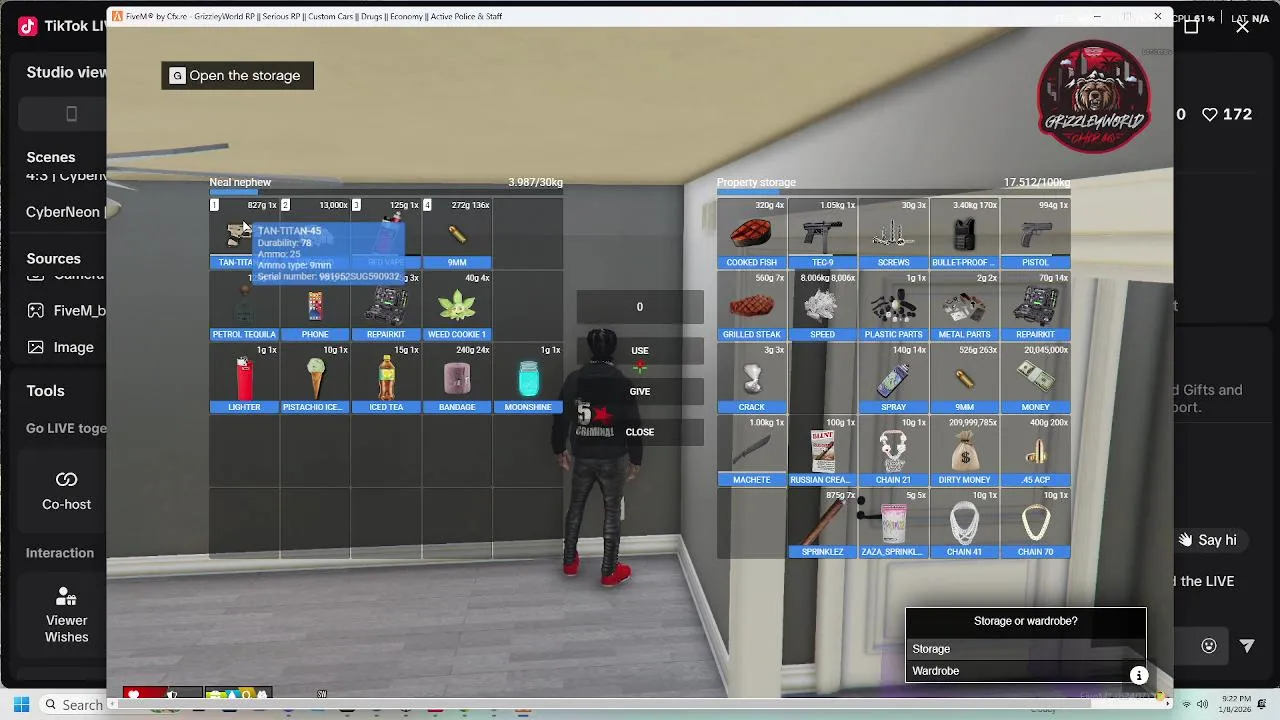Select the Crack item in storage
This screenshot has width=1280, height=720.
click(751, 379)
